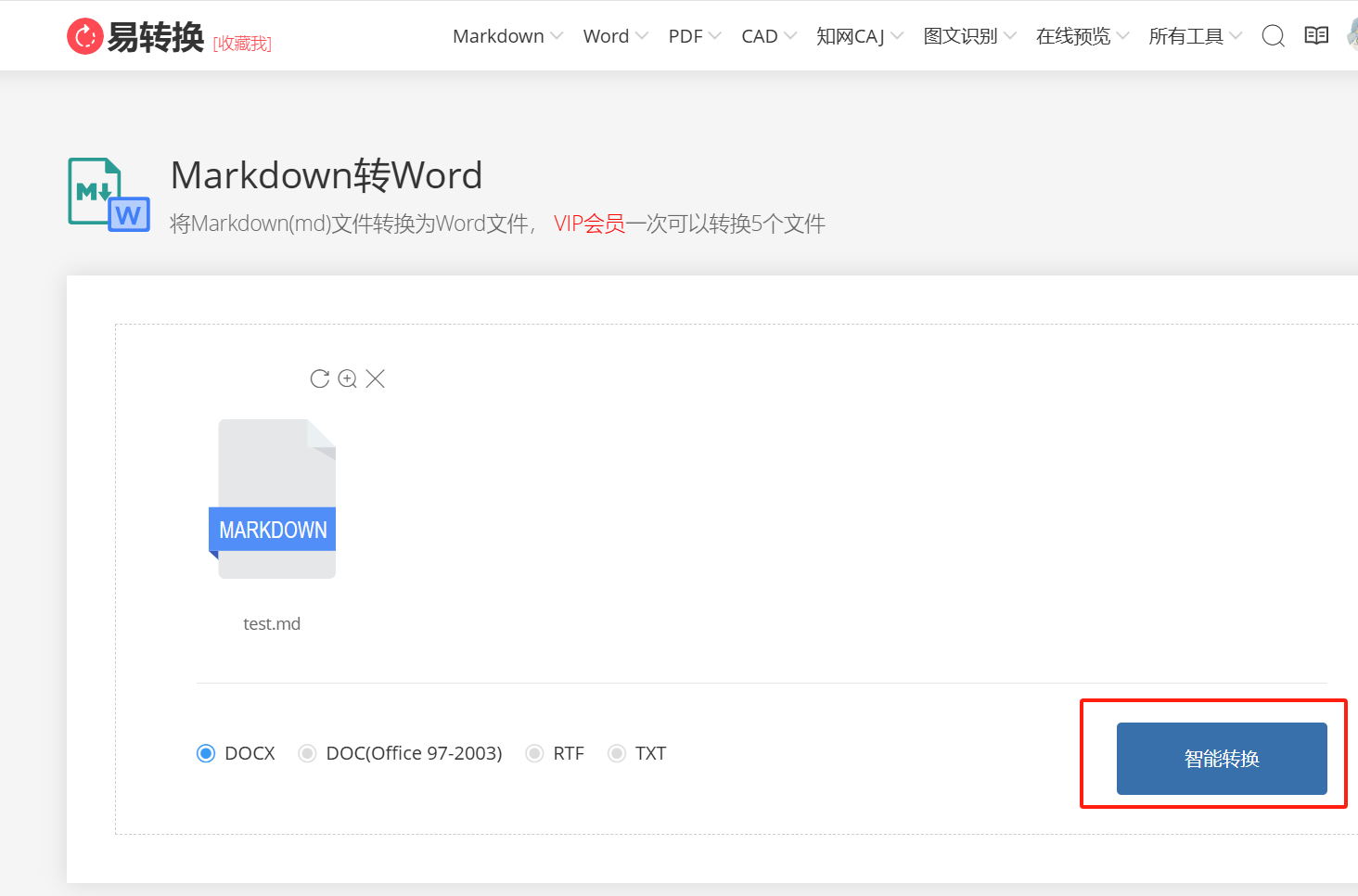The image size is (1358, 896).
Task: Expand the 所有工具 menu
Action: tap(1195, 36)
